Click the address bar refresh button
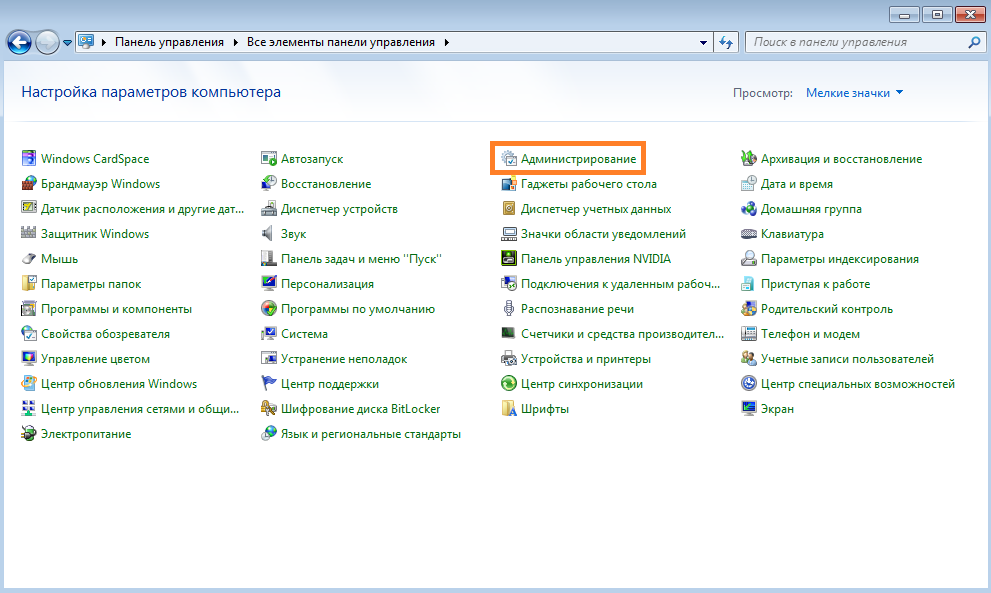Image resolution: width=991 pixels, height=593 pixels. point(726,42)
